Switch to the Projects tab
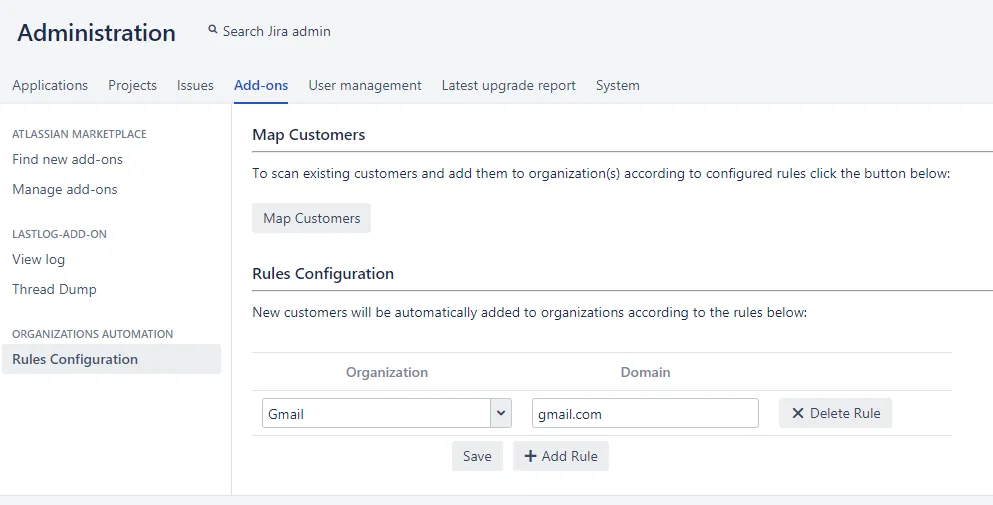The width and height of the screenshot is (993, 505). click(132, 86)
